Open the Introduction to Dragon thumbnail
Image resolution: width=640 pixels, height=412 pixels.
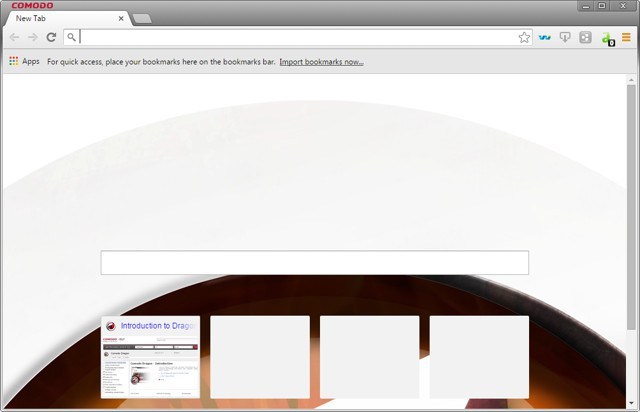click(151, 357)
